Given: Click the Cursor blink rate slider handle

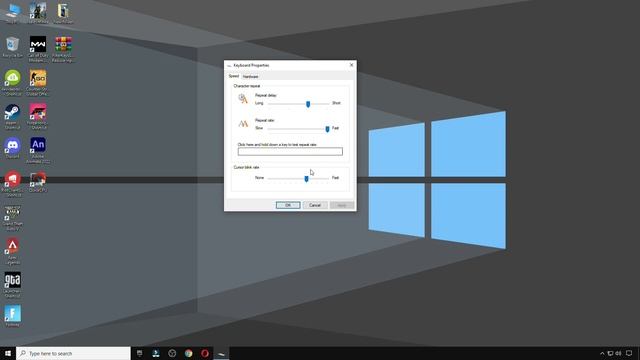Looking at the screenshot, I should tap(306, 179).
